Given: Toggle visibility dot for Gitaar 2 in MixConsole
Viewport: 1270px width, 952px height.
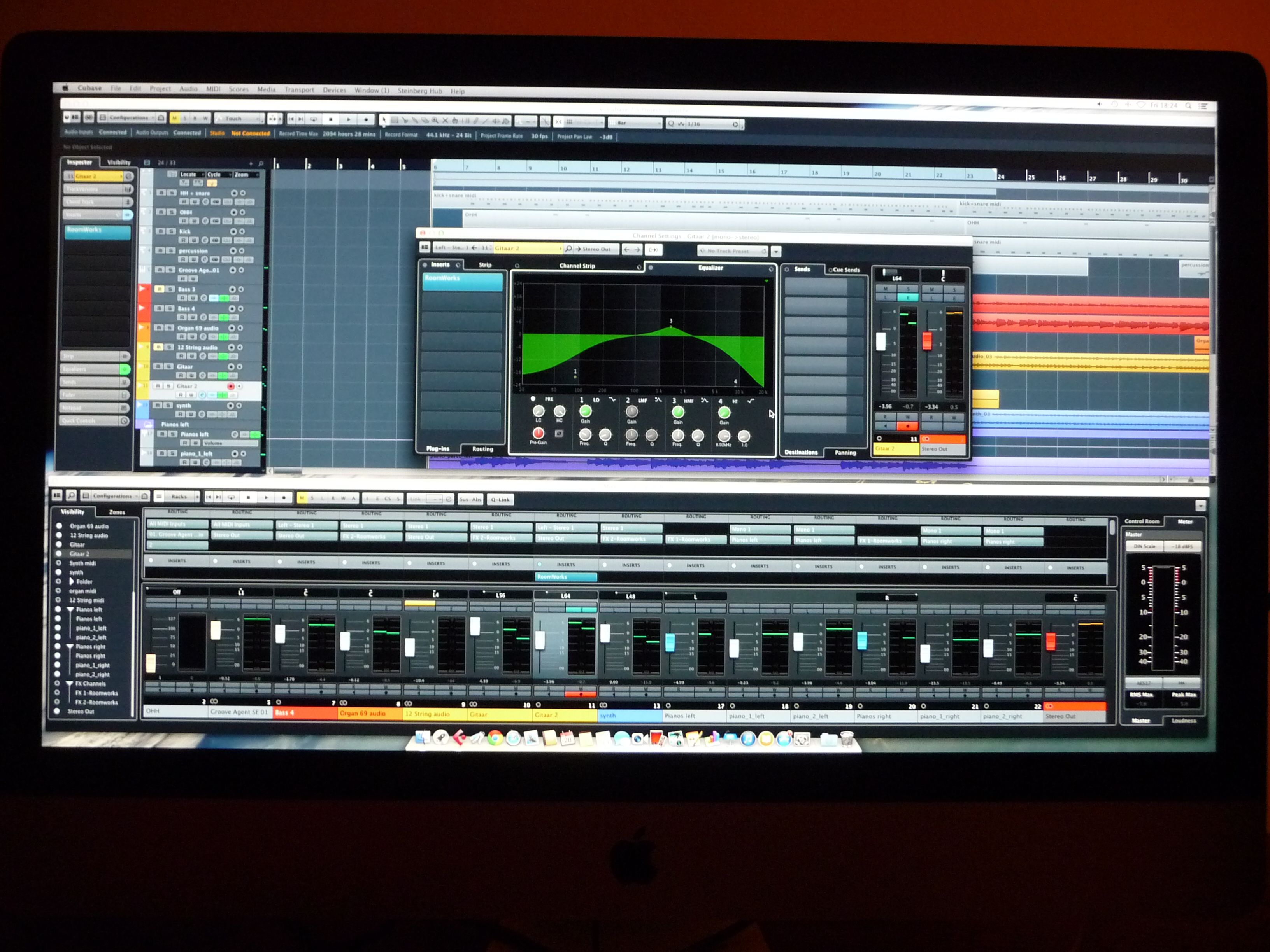Looking at the screenshot, I should point(59,554).
